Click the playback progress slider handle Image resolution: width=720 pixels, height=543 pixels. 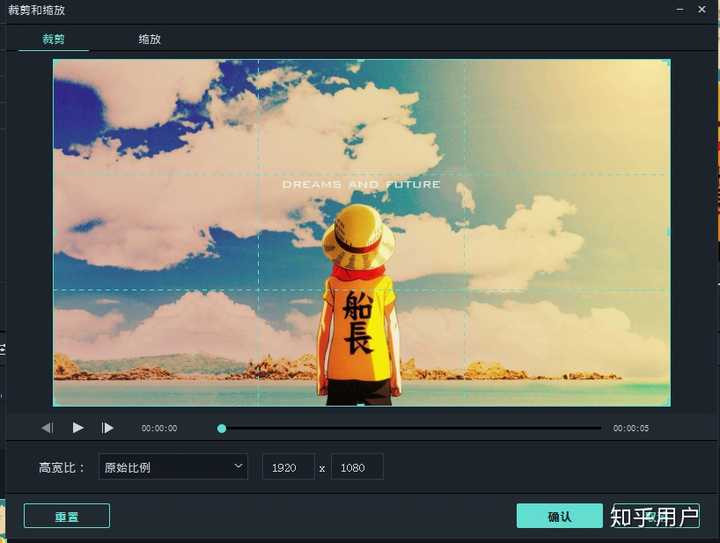pos(222,429)
